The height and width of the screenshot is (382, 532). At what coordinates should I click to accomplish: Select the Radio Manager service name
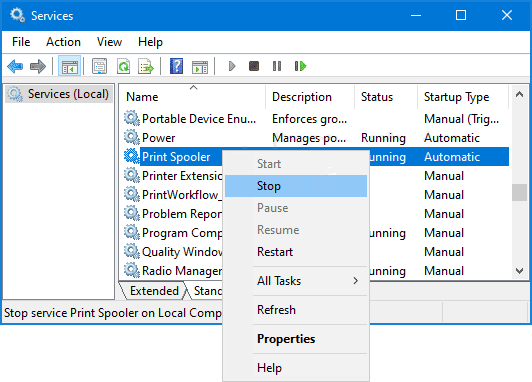point(182,271)
